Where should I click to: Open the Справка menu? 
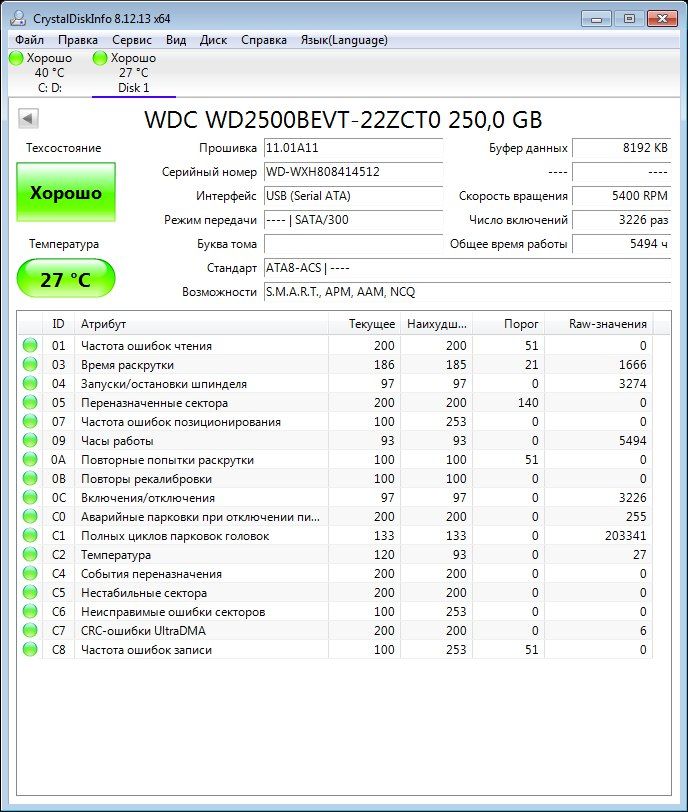pyautogui.click(x=264, y=40)
